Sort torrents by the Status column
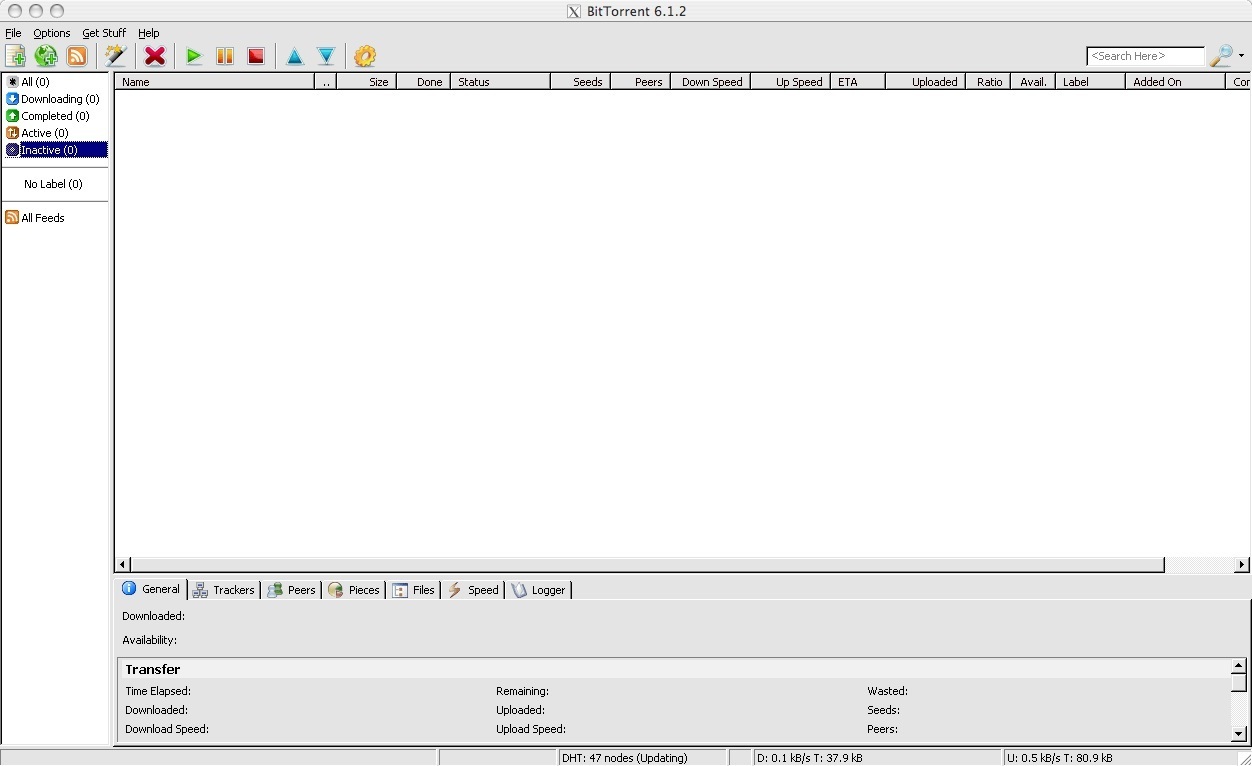The width and height of the screenshot is (1252, 766). [501, 82]
